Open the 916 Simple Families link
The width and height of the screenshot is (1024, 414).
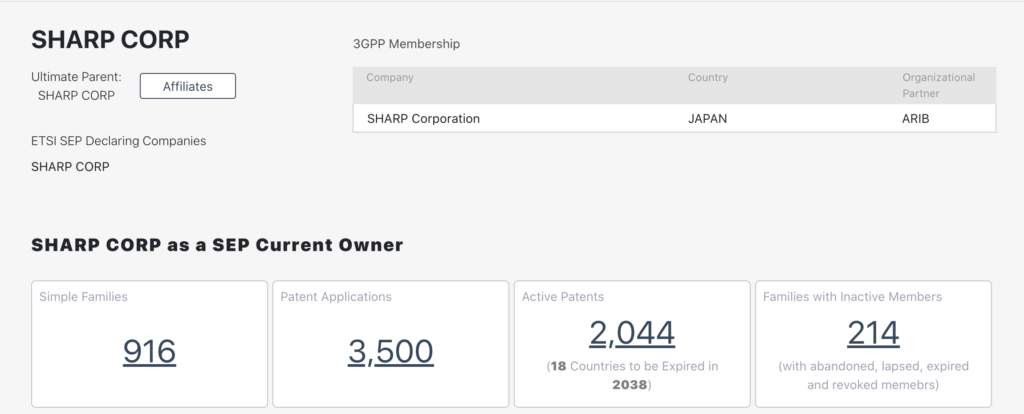(x=150, y=351)
